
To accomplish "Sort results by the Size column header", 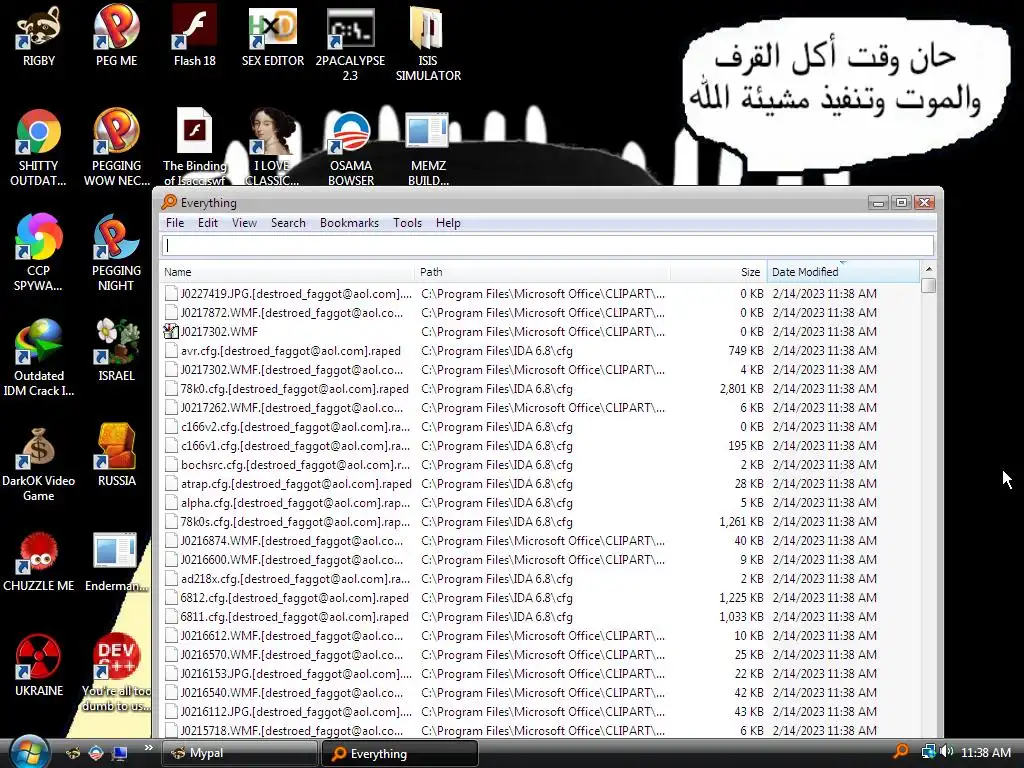I will (718, 272).
